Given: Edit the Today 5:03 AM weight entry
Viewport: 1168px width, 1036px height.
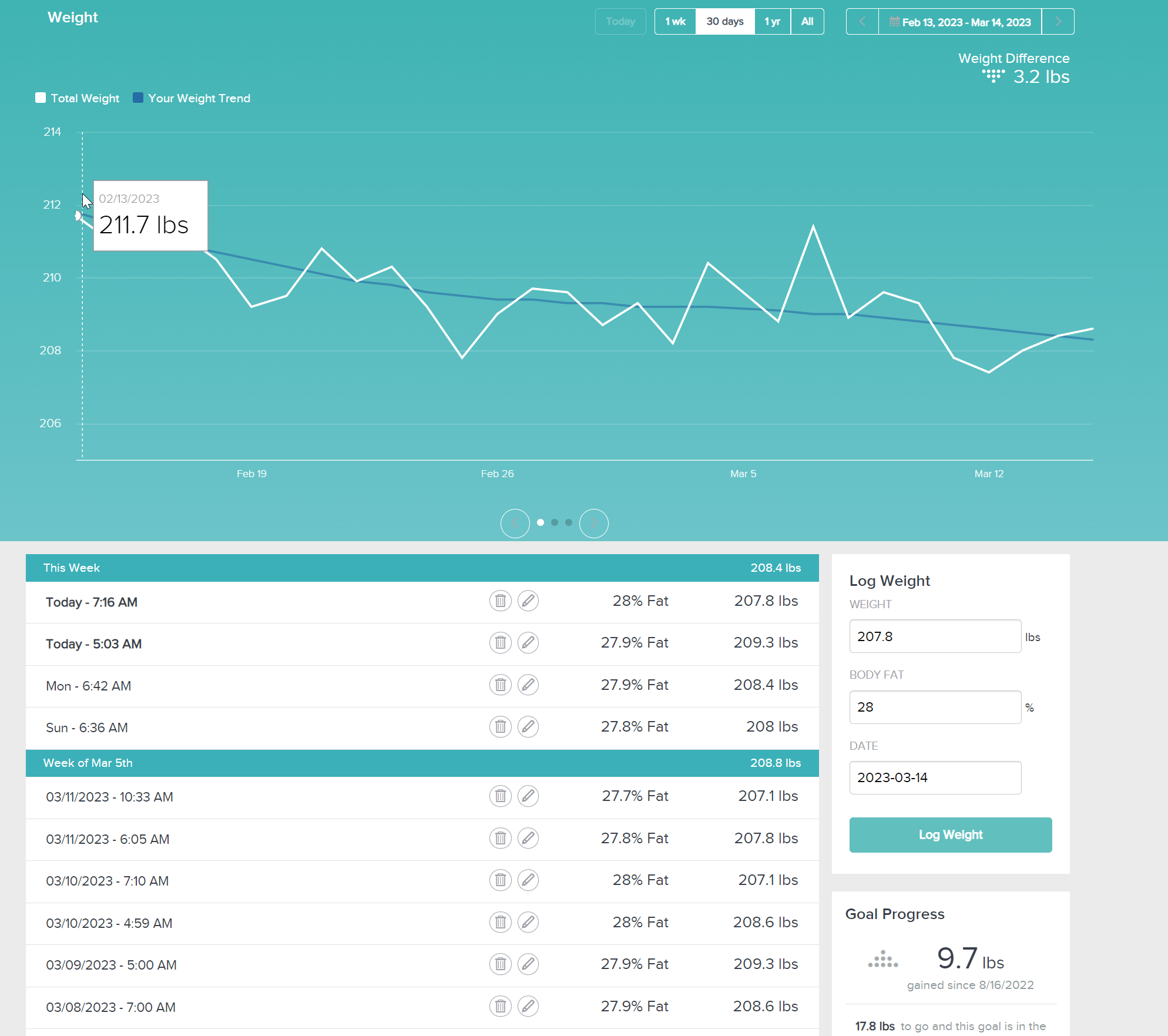Looking at the screenshot, I should [528, 643].
